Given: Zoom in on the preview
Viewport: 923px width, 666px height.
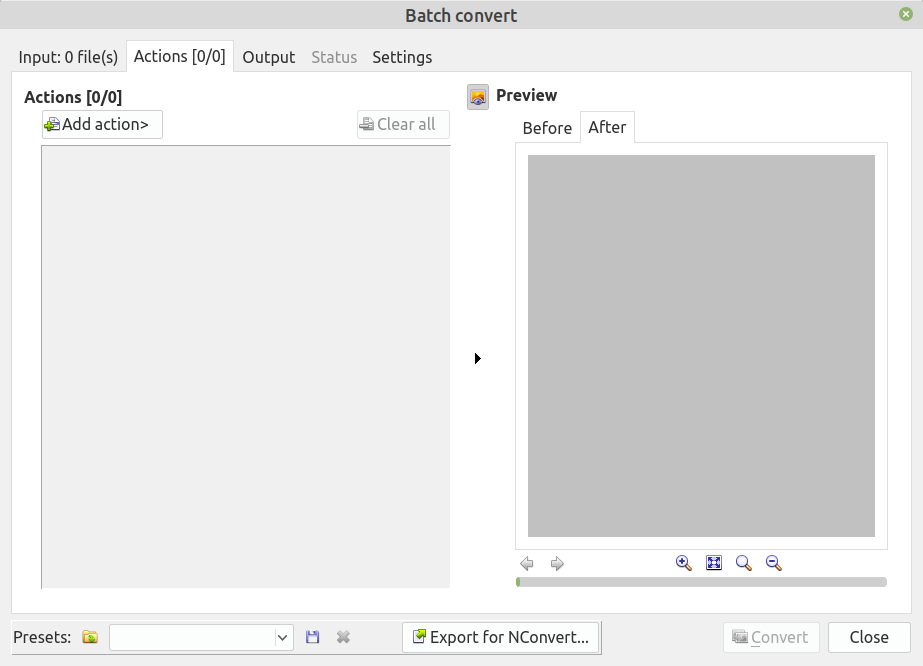Looking at the screenshot, I should click(683, 563).
